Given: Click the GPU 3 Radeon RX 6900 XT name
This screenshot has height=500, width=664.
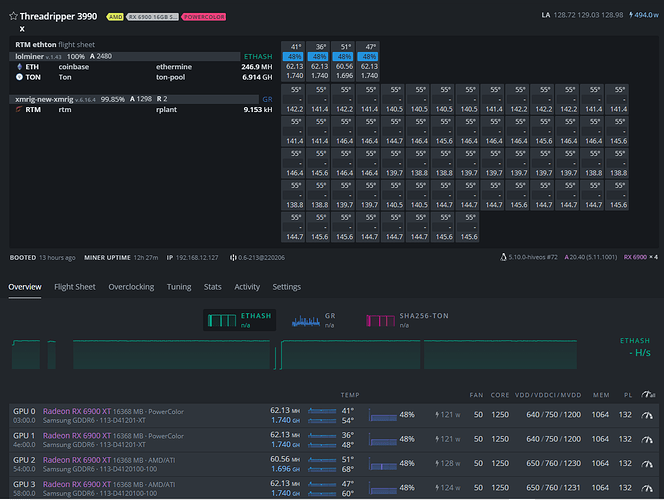Looking at the screenshot, I should coord(77,484).
